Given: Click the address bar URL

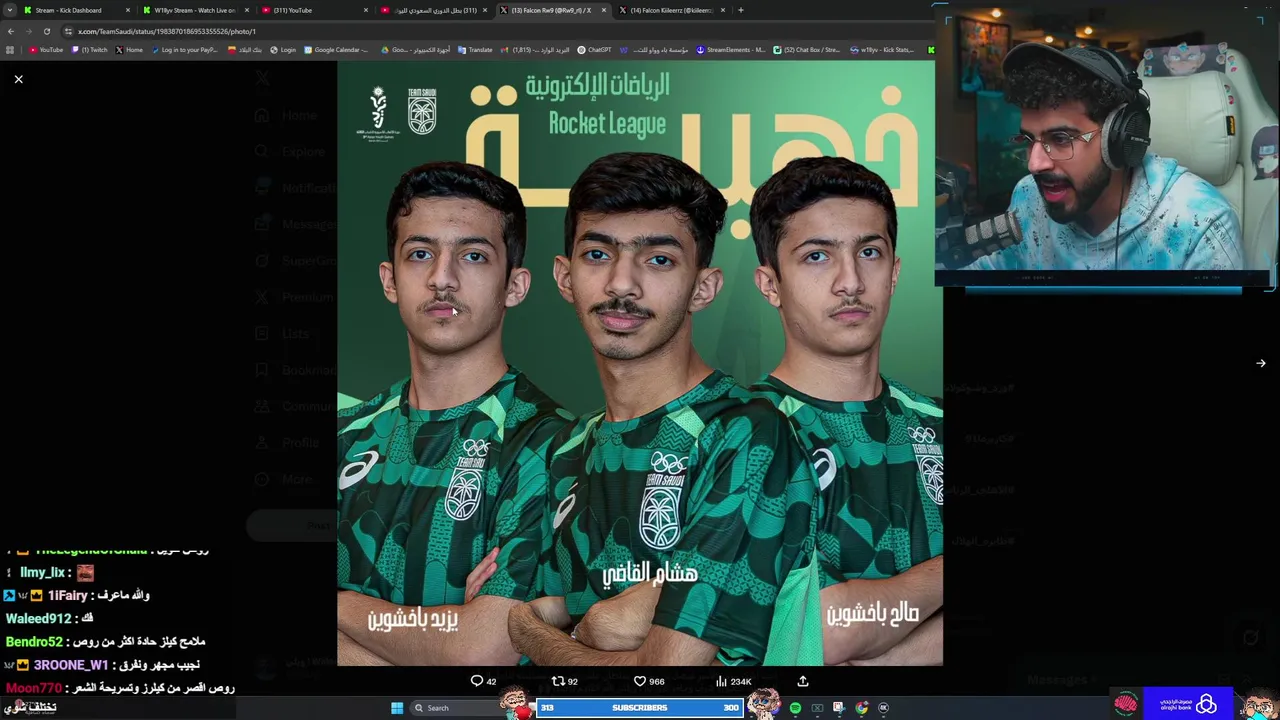Looking at the screenshot, I should (167, 31).
